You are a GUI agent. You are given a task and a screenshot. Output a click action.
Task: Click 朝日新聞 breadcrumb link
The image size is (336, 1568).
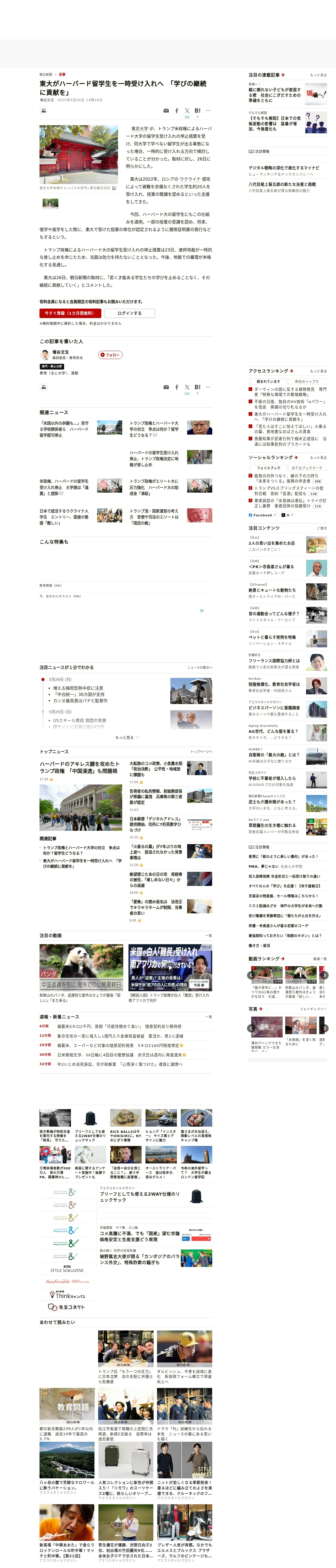click(46, 74)
